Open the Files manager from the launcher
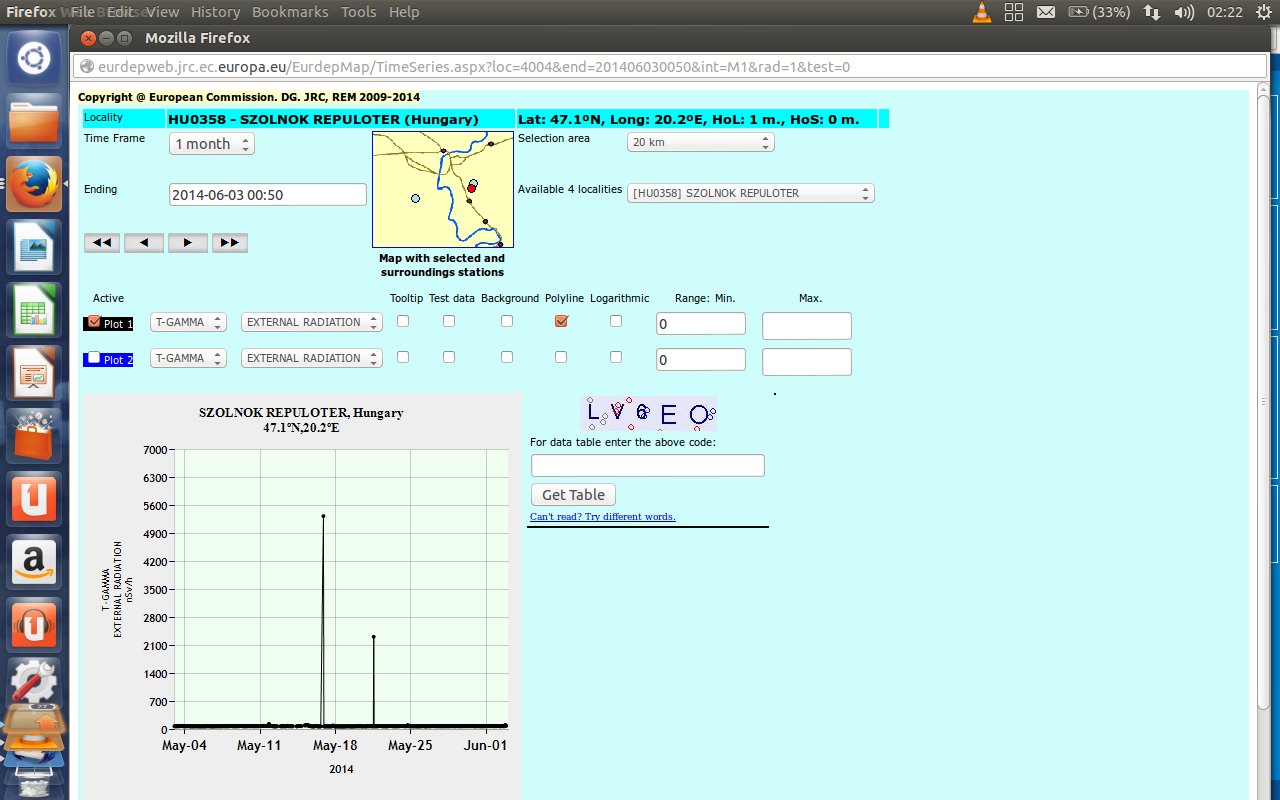Screen dimensions: 1280x800 [34, 122]
